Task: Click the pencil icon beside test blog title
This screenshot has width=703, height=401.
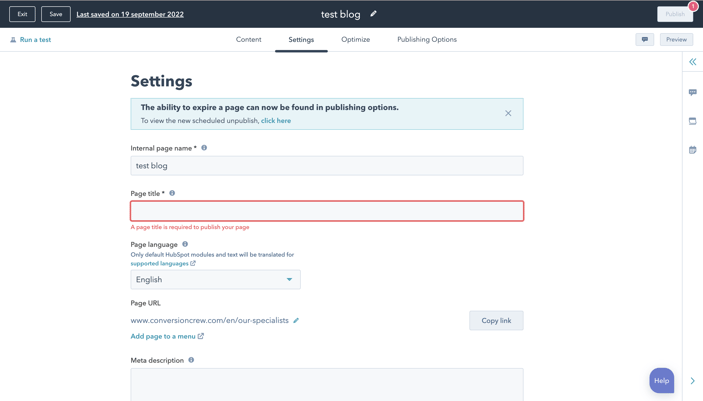Action: coord(373,14)
